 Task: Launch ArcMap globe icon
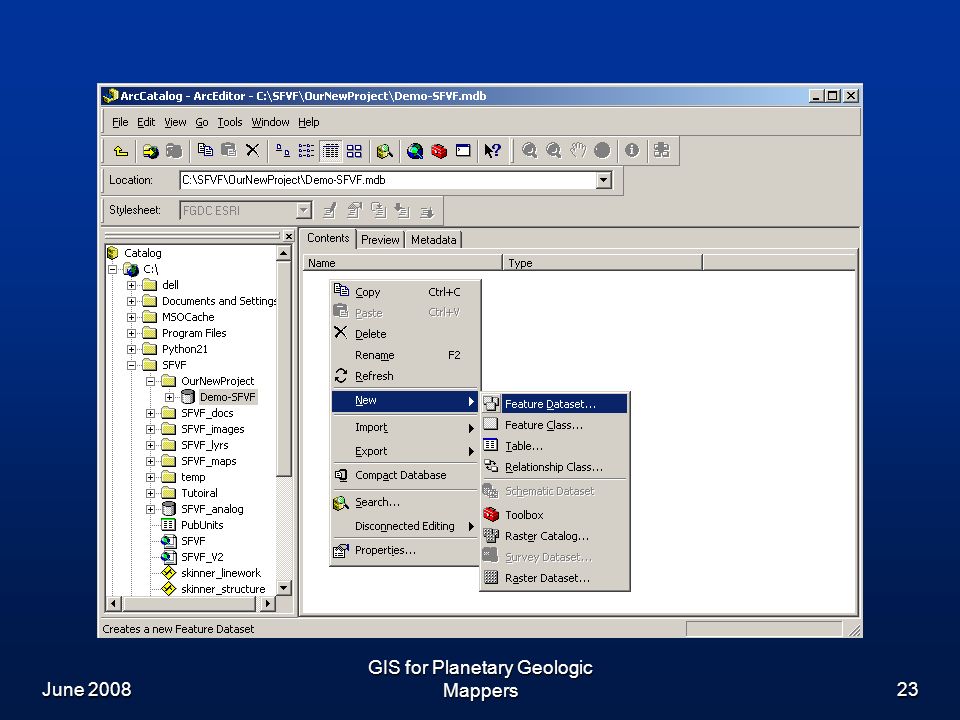pyautogui.click(x=415, y=151)
